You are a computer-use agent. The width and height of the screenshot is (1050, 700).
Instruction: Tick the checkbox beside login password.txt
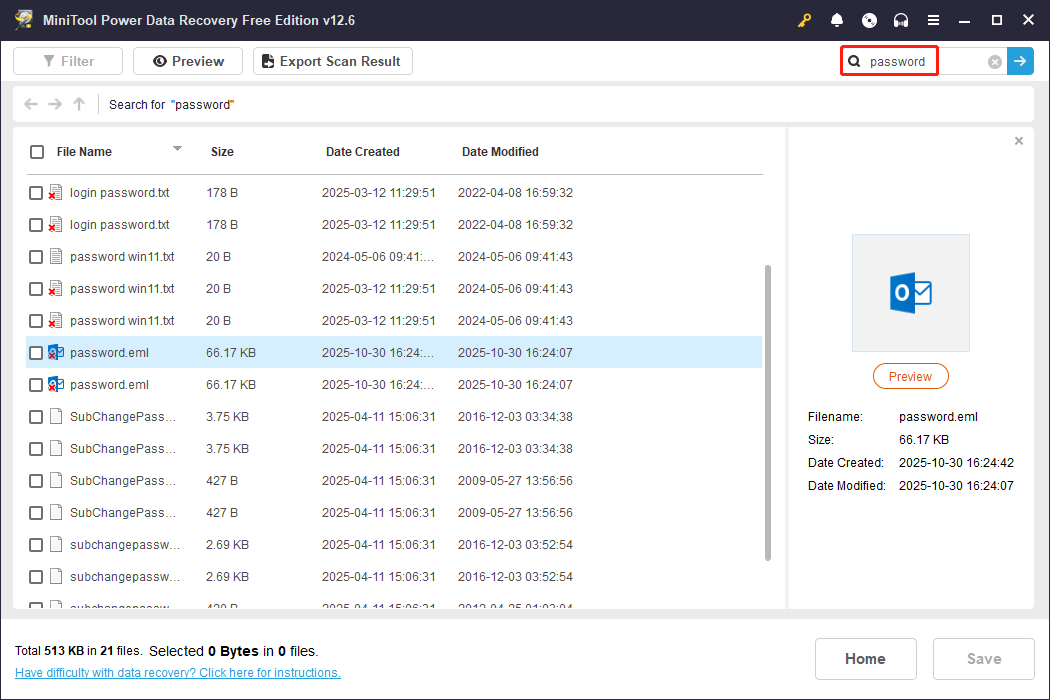click(36, 192)
